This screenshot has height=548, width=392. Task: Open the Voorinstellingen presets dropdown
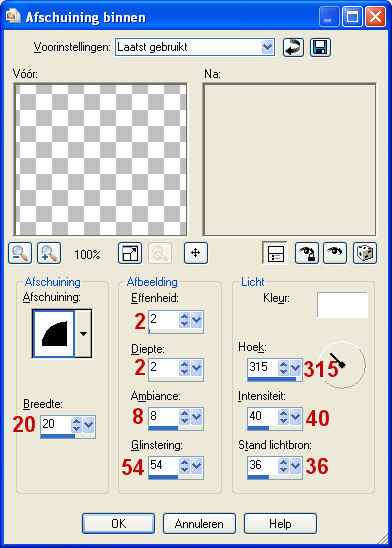click(x=267, y=47)
